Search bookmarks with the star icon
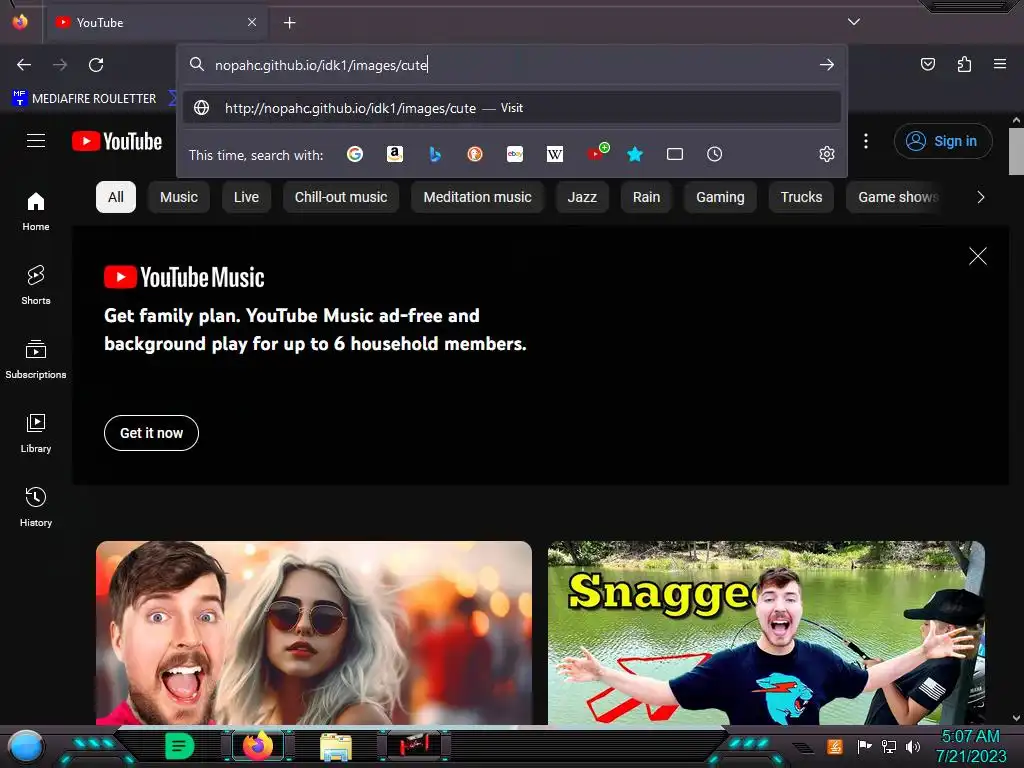The width and height of the screenshot is (1024, 768). tap(635, 154)
